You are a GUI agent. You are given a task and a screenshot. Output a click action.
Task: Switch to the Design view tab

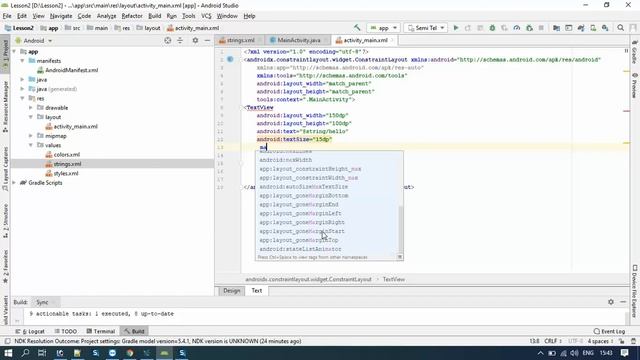(x=231, y=291)
